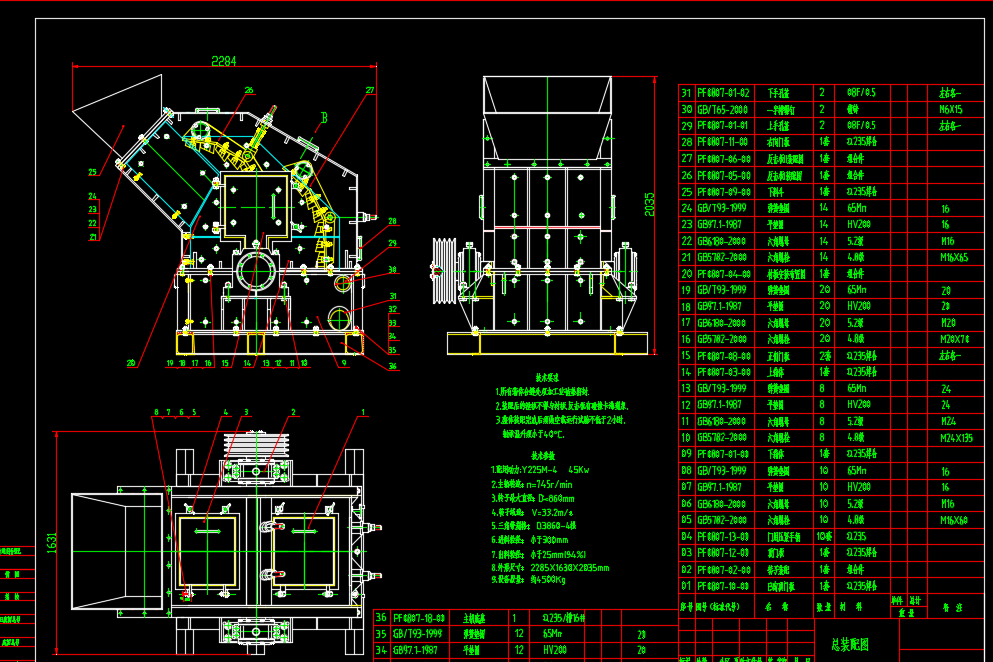The height and width of the screenshot is (662, 993).
Task: Select the PF0807-18-00 cell in row 36
Action: coord(421,618)
